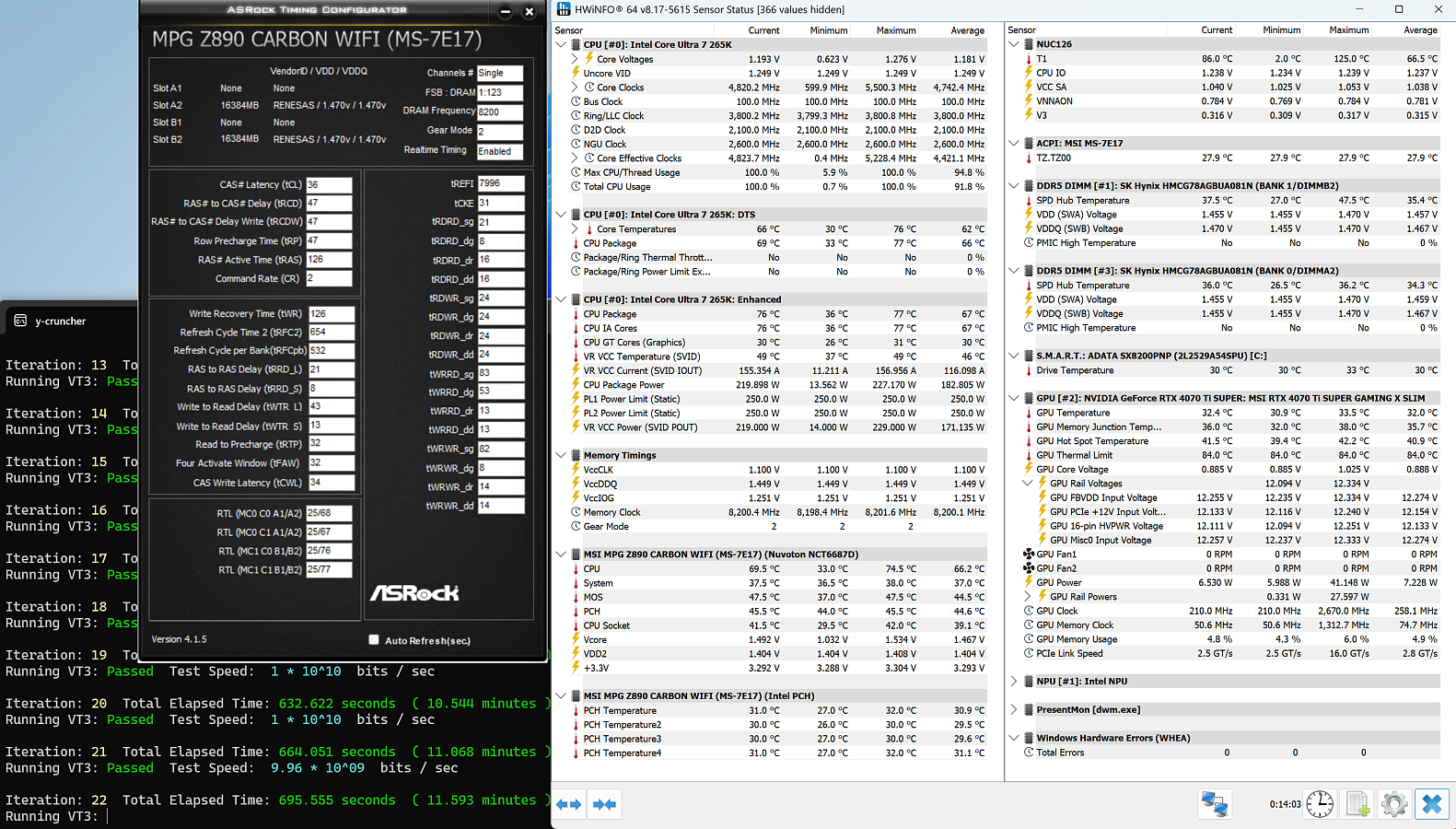Click Gear Mode value field
The image size is (1456, 829).
[x=500, y=131]
